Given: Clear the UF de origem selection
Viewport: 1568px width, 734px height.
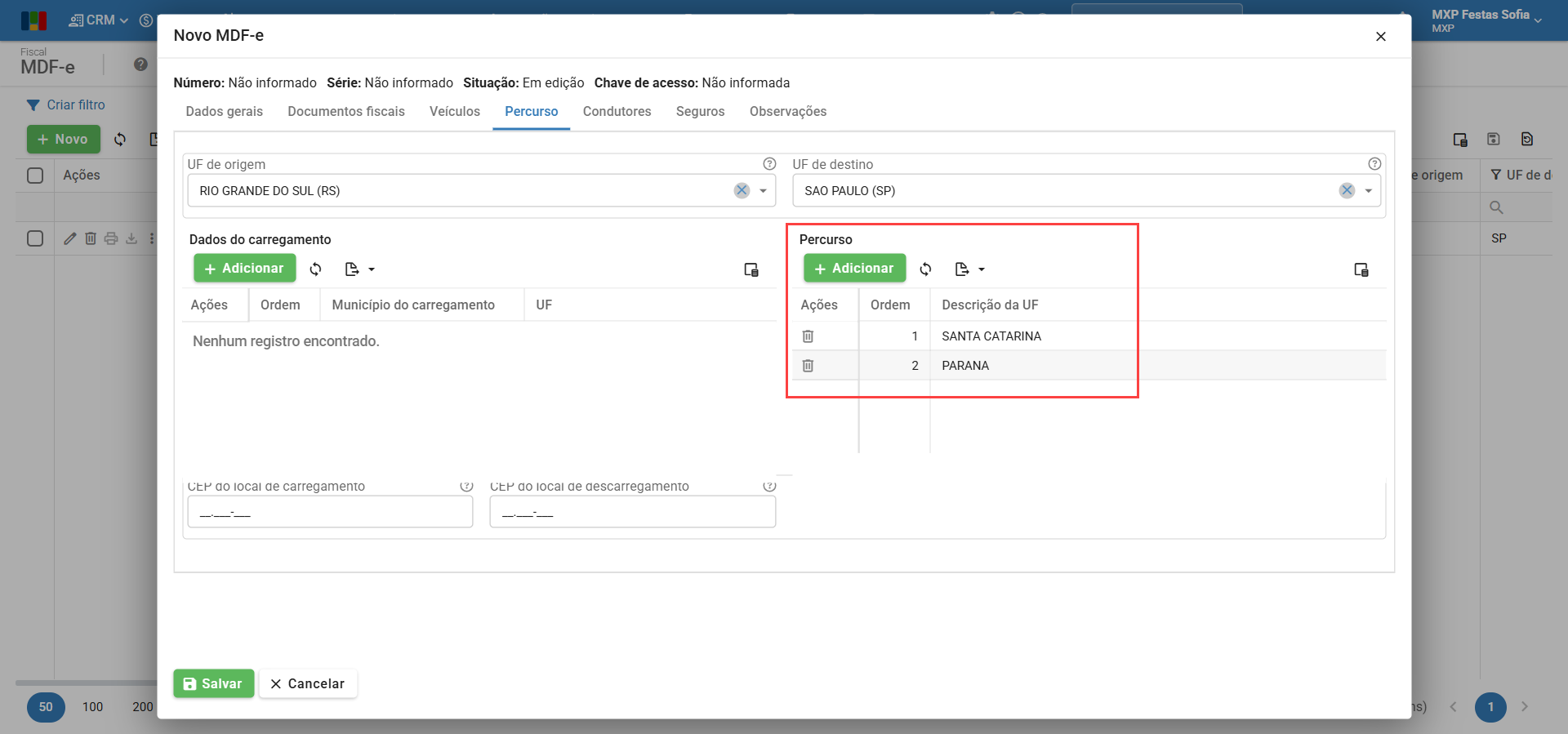Looking at the screenshot, I should [x=742, y=190].
